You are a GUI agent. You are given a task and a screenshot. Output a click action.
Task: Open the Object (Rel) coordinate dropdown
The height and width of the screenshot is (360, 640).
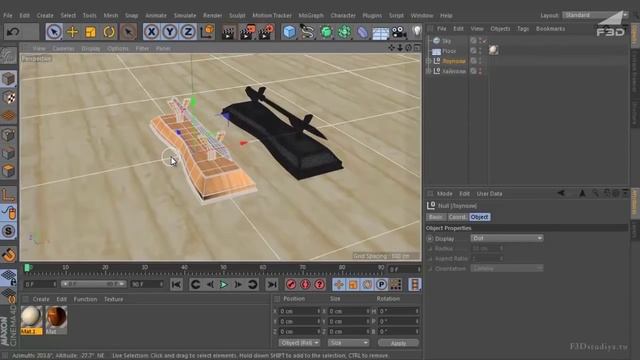(299, 342)
